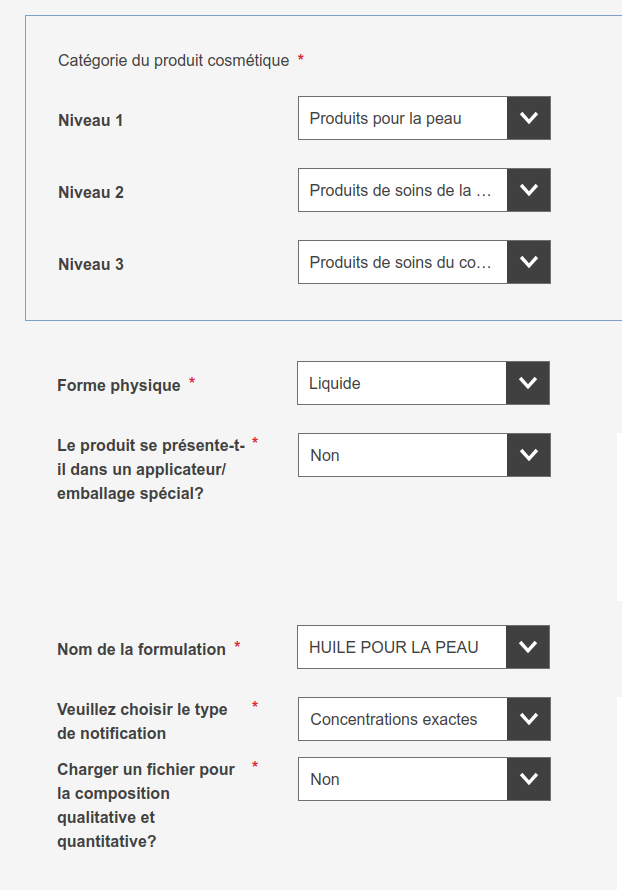Open the 'Produits de soins de la…' select box

[x=402, y=190]
